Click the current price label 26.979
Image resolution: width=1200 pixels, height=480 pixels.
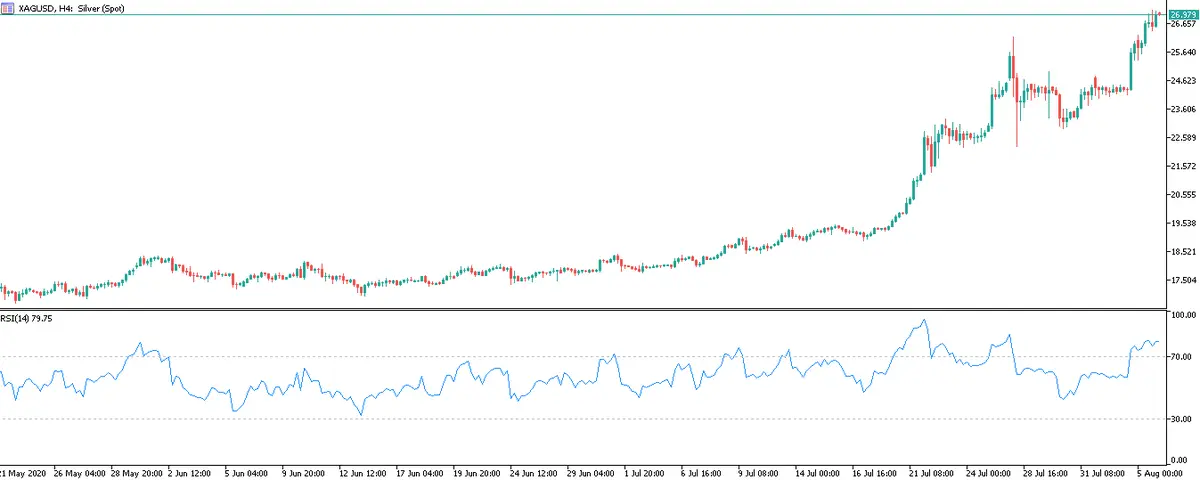pyautogui.click(x=1182, y=15)
